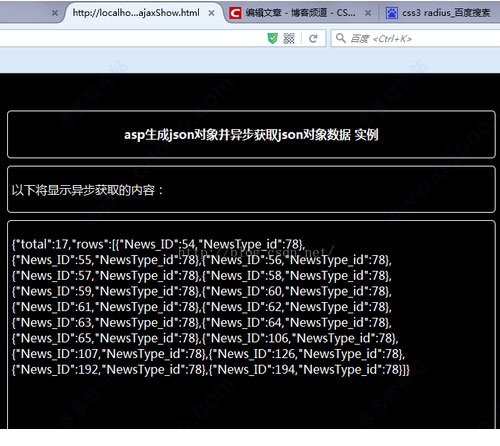This screenshot has width=500, height=446.
Task: Click the JSON line containing News_ID 106
Action: (205, 338)
